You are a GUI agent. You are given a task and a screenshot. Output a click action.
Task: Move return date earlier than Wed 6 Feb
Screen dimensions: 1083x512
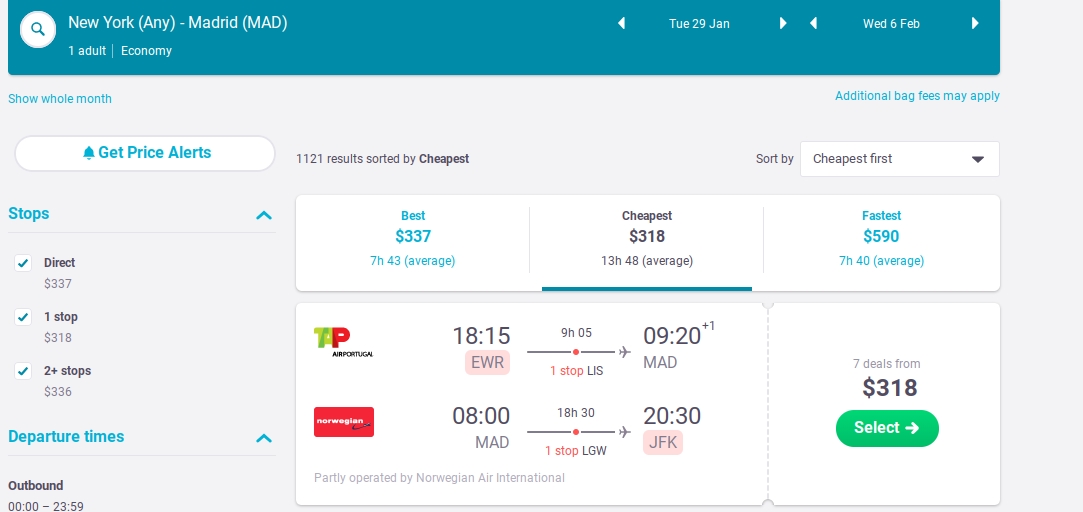coord(813,23)
